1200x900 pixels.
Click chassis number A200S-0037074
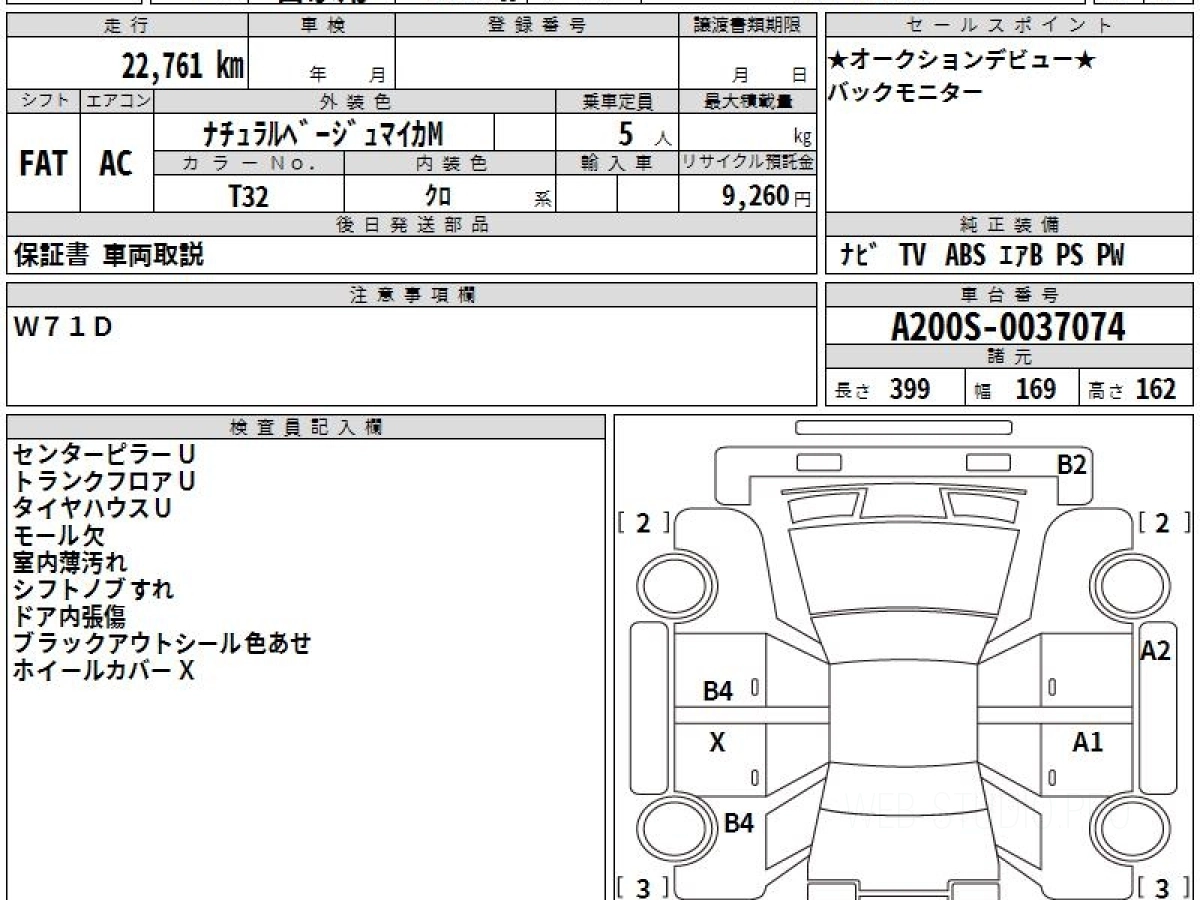click(1008, 327)
